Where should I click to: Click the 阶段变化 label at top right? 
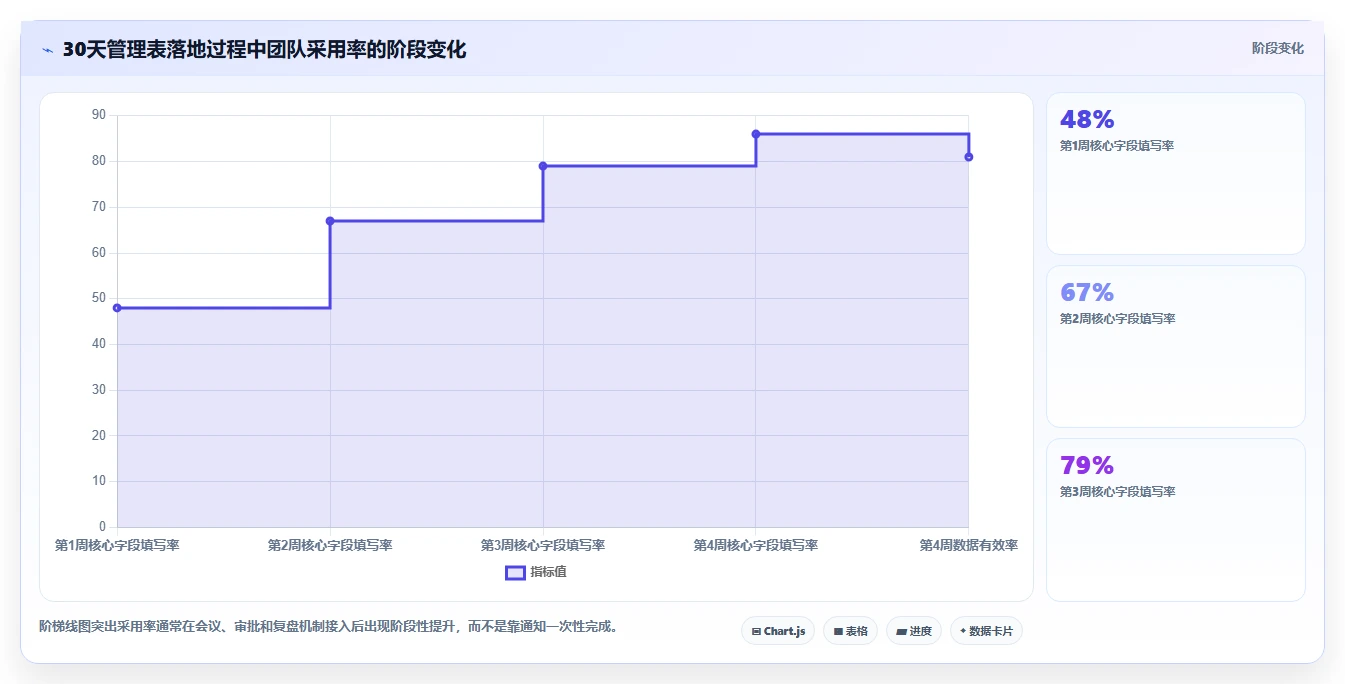click(x=1277, y=48)
